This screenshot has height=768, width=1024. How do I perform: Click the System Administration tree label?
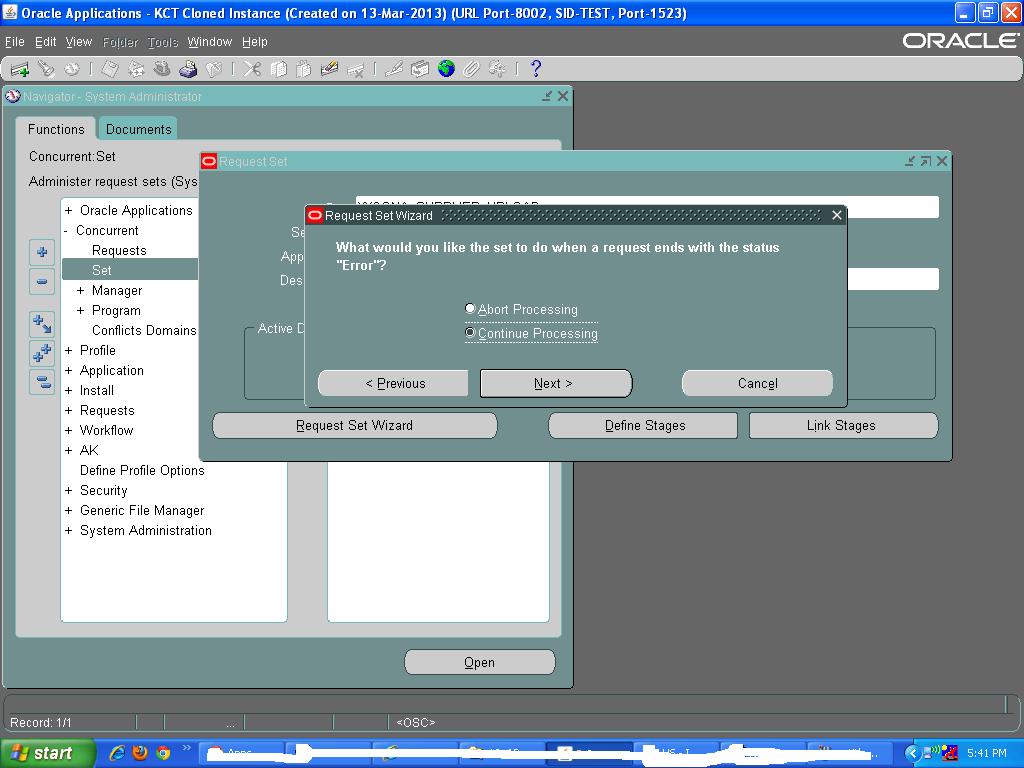click(146, 531)
